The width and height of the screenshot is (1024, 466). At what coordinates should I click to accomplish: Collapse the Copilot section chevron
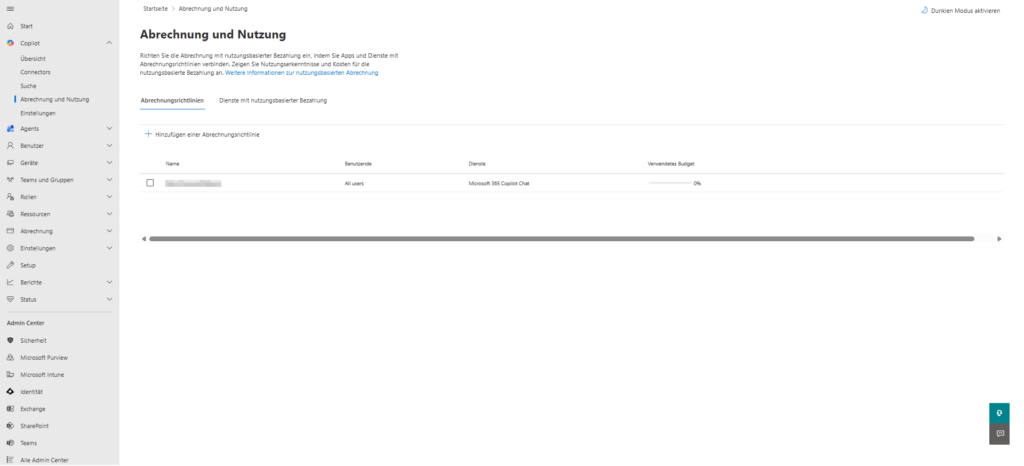click(x=109, y=43)
